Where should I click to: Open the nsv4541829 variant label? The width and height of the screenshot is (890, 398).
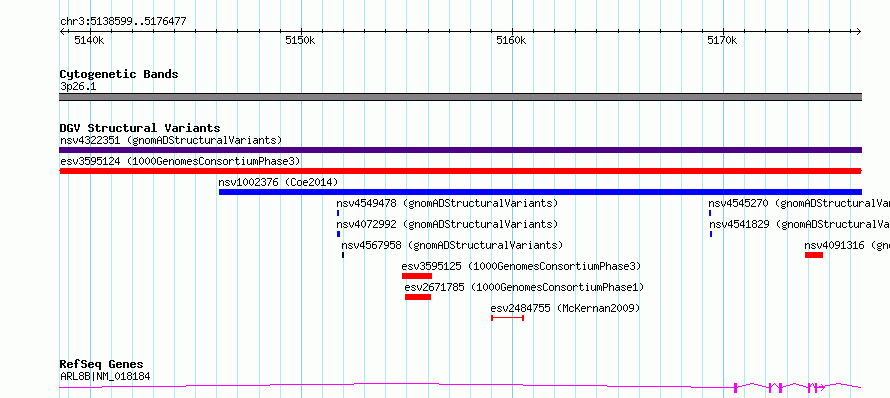pos(800,224)
